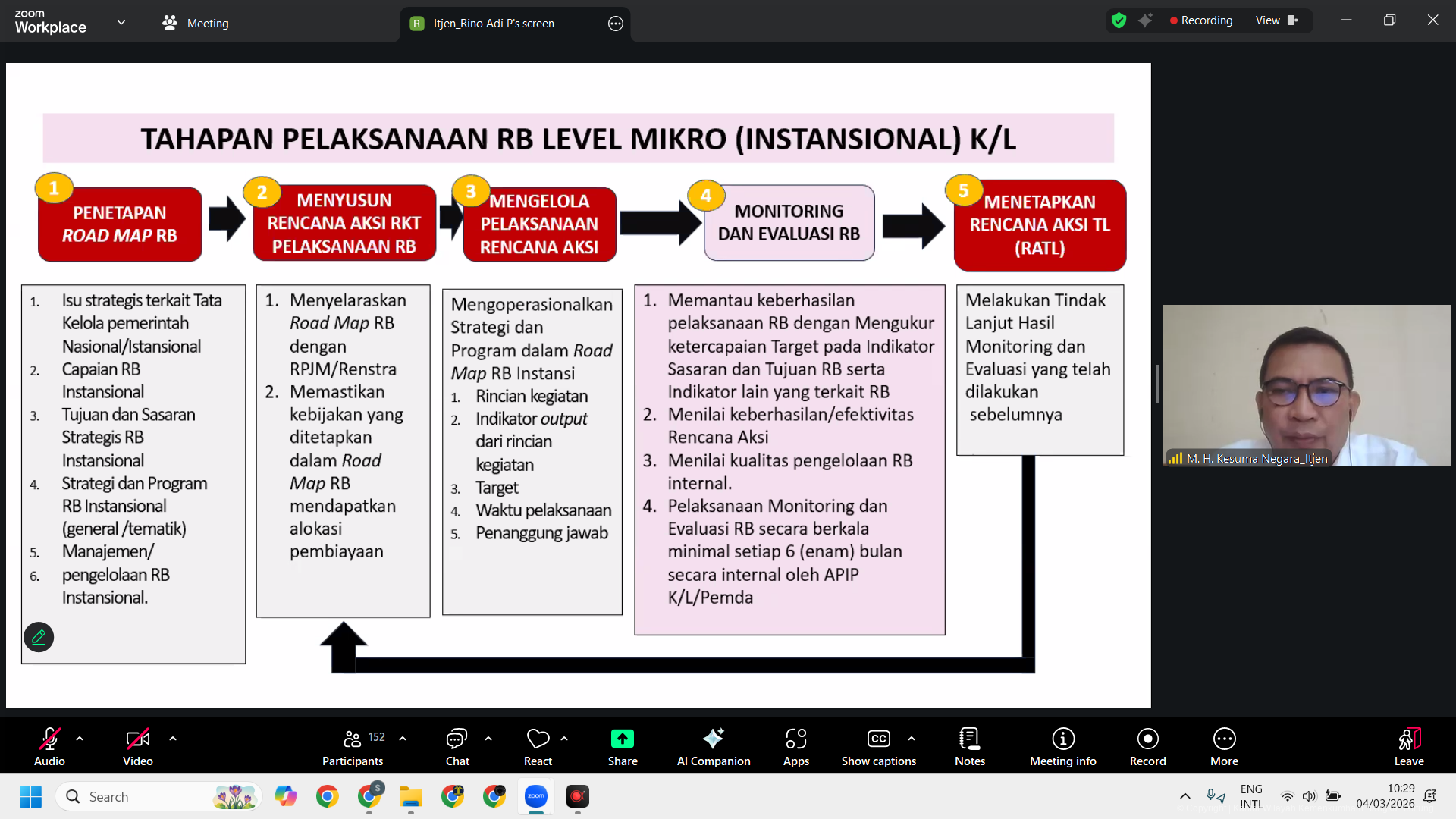Toggle Show captions on
This screenshot has width=1456, height=819.
(878, 747)
